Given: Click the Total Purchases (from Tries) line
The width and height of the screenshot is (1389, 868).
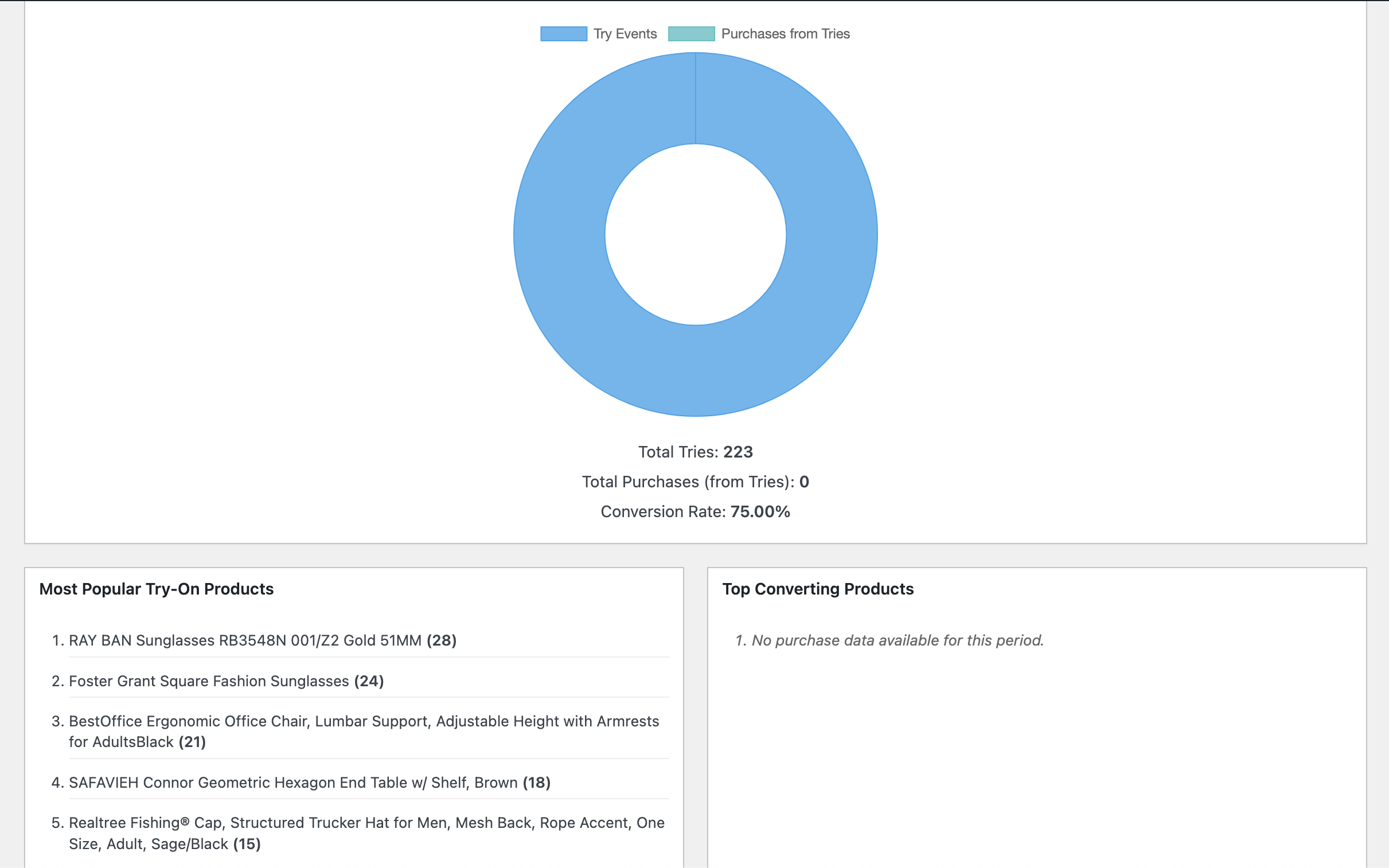Looking at the screenshot, I should coord(695,482).
